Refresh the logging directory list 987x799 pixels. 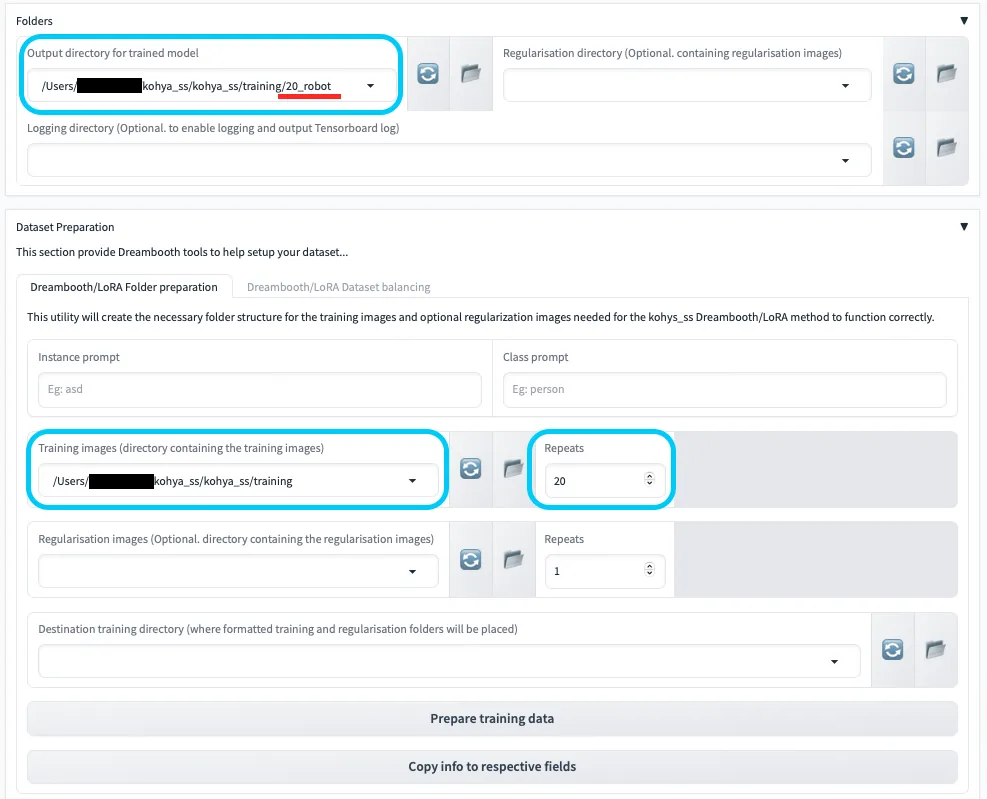(904, 148)
